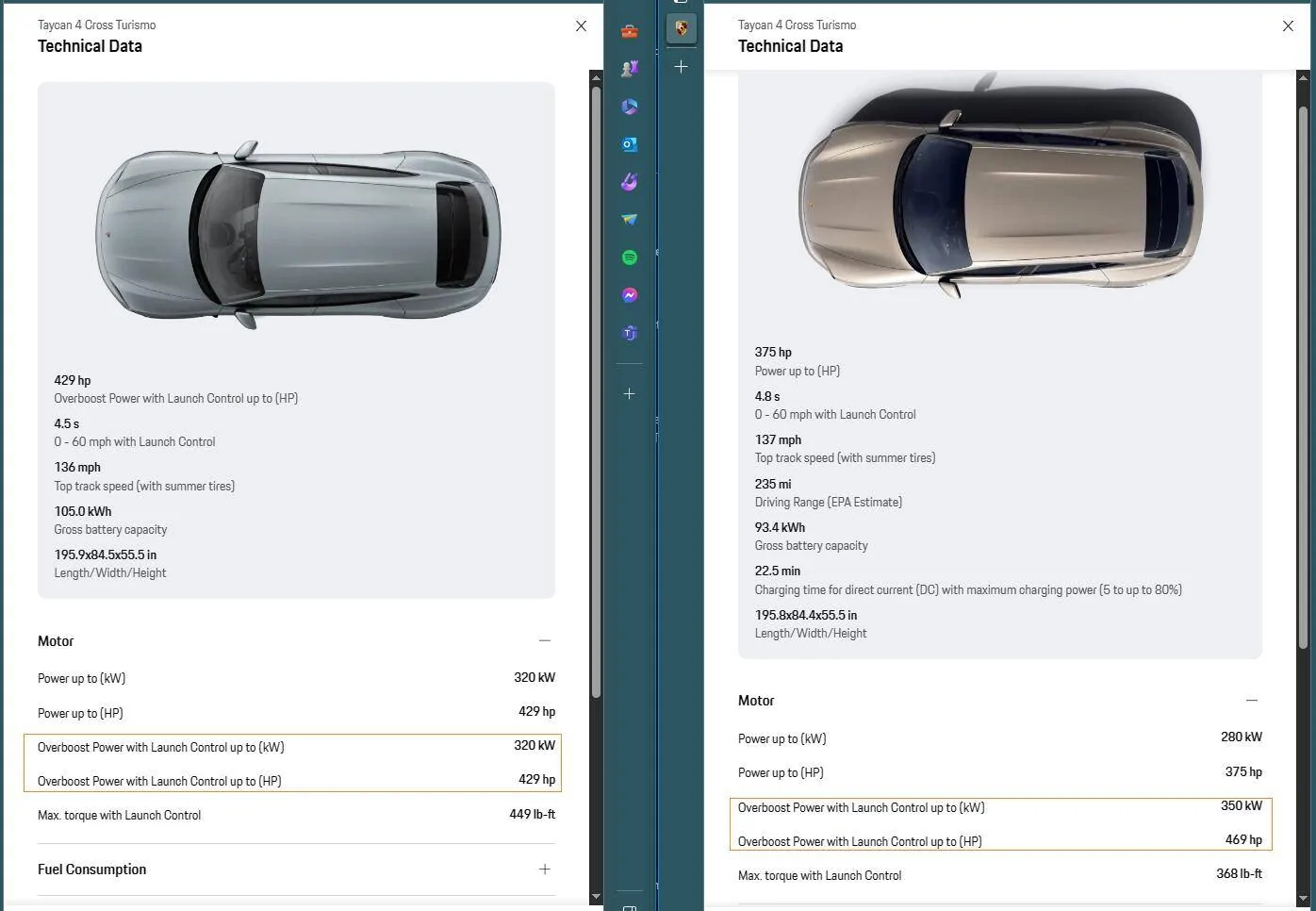The image size is (1316, 911).
Task: Click the beige Taycan panel's vertical scrollbar
Action: (1303, 377)
